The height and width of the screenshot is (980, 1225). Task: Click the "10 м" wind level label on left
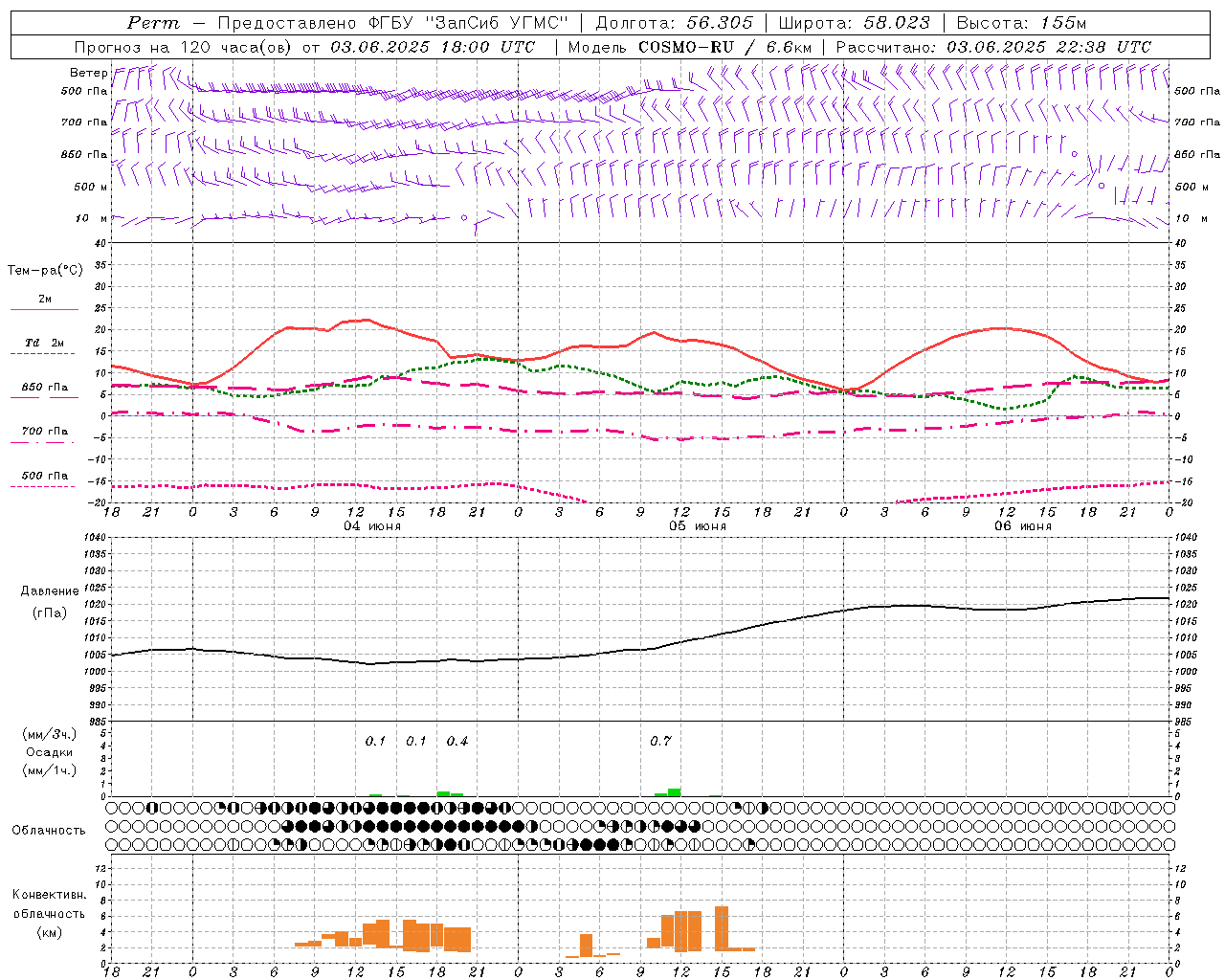(x=92, y=219)
